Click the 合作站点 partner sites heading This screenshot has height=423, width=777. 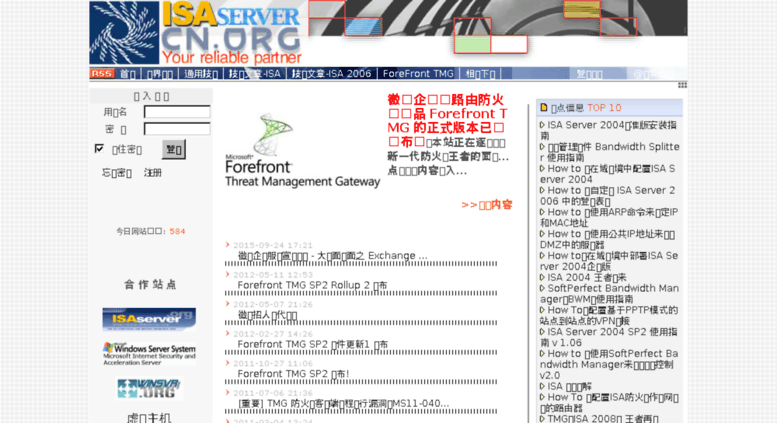pos(150,284)
